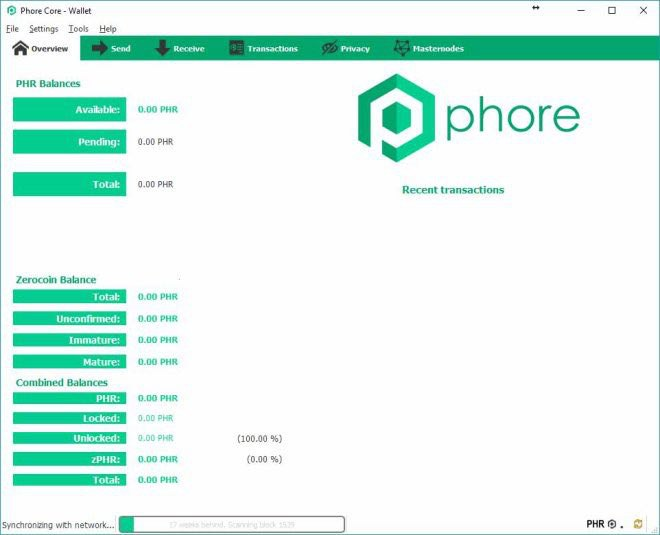Click the Phore app icon in title bar
Image resolution: width=660 pixels, height=535 pixels.
(x=12, y=11)
